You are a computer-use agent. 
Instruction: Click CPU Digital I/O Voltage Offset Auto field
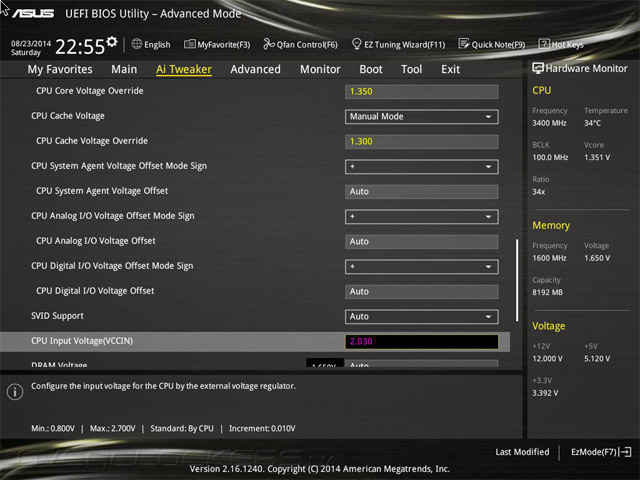[x=422, y=292]
